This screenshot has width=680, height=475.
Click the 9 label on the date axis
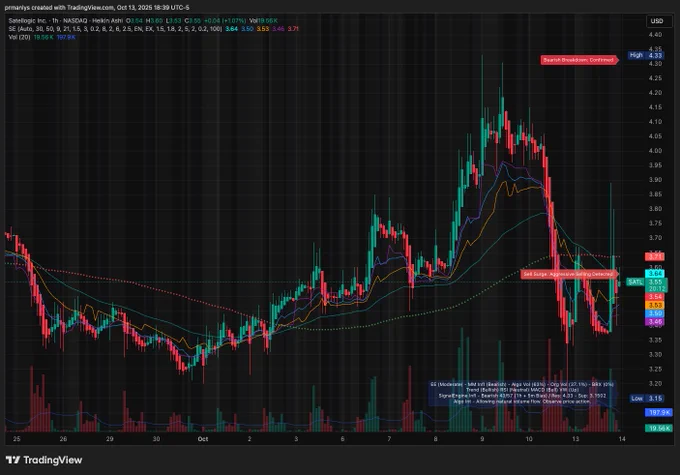(x=482, y=439)
